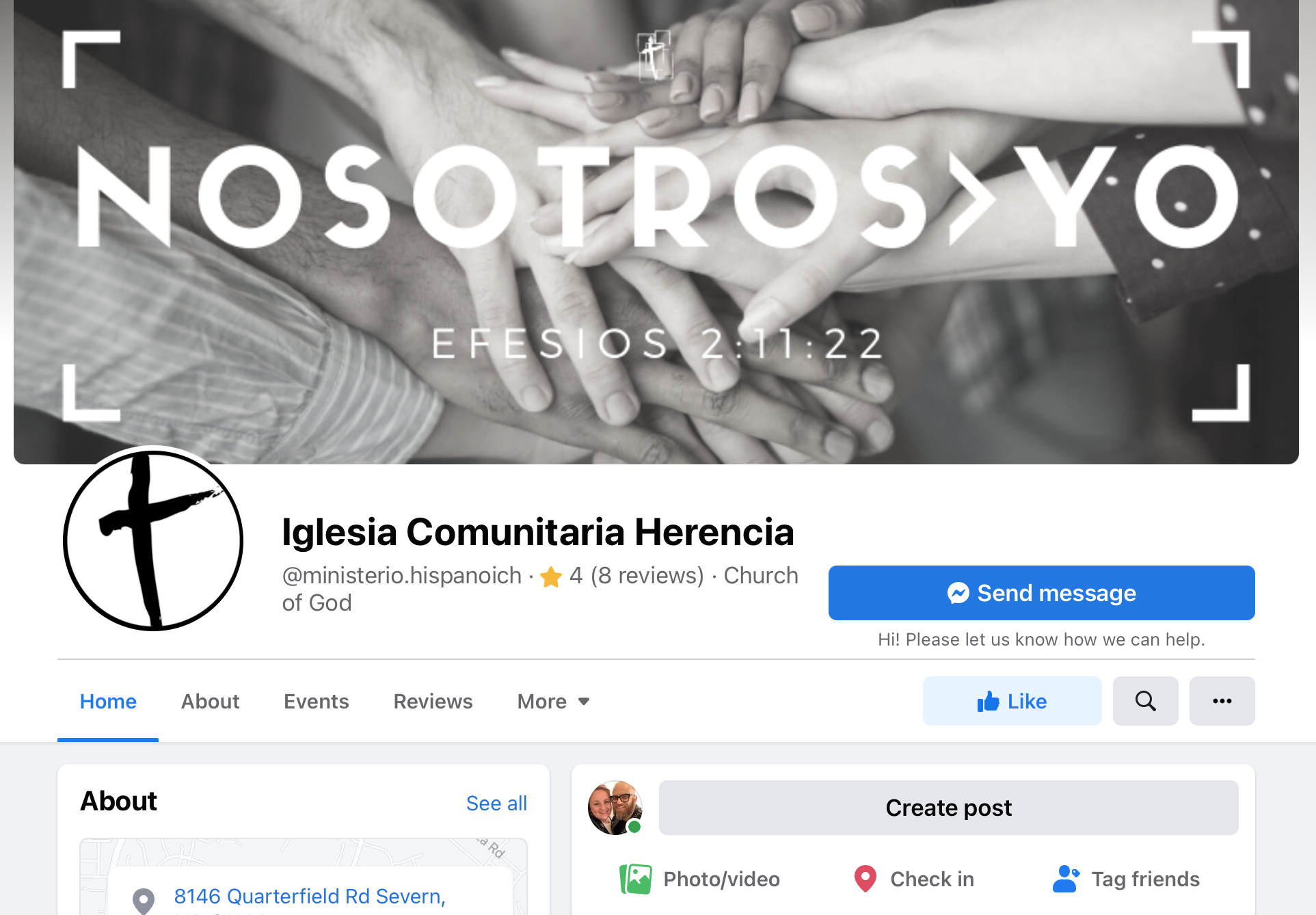1316x915 pixels.
Task: Click the thumbs-up Like button
Action: (1012, 701)
